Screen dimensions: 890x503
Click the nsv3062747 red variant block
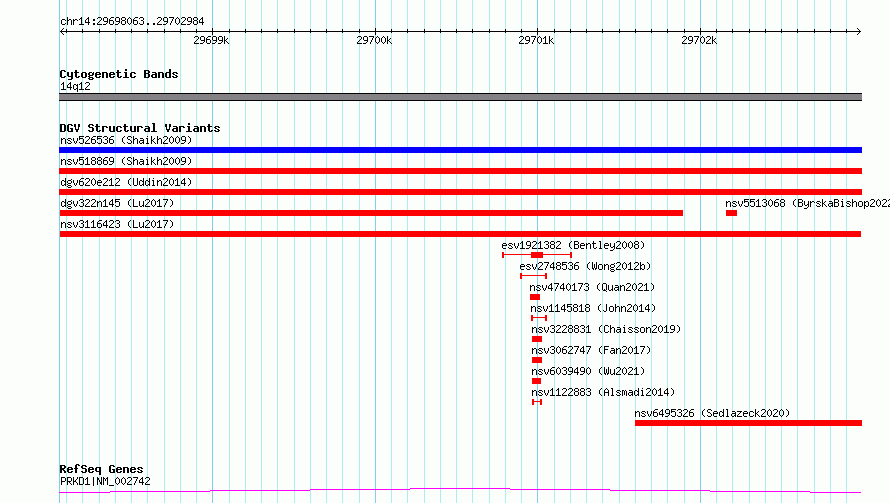(537, 360)
